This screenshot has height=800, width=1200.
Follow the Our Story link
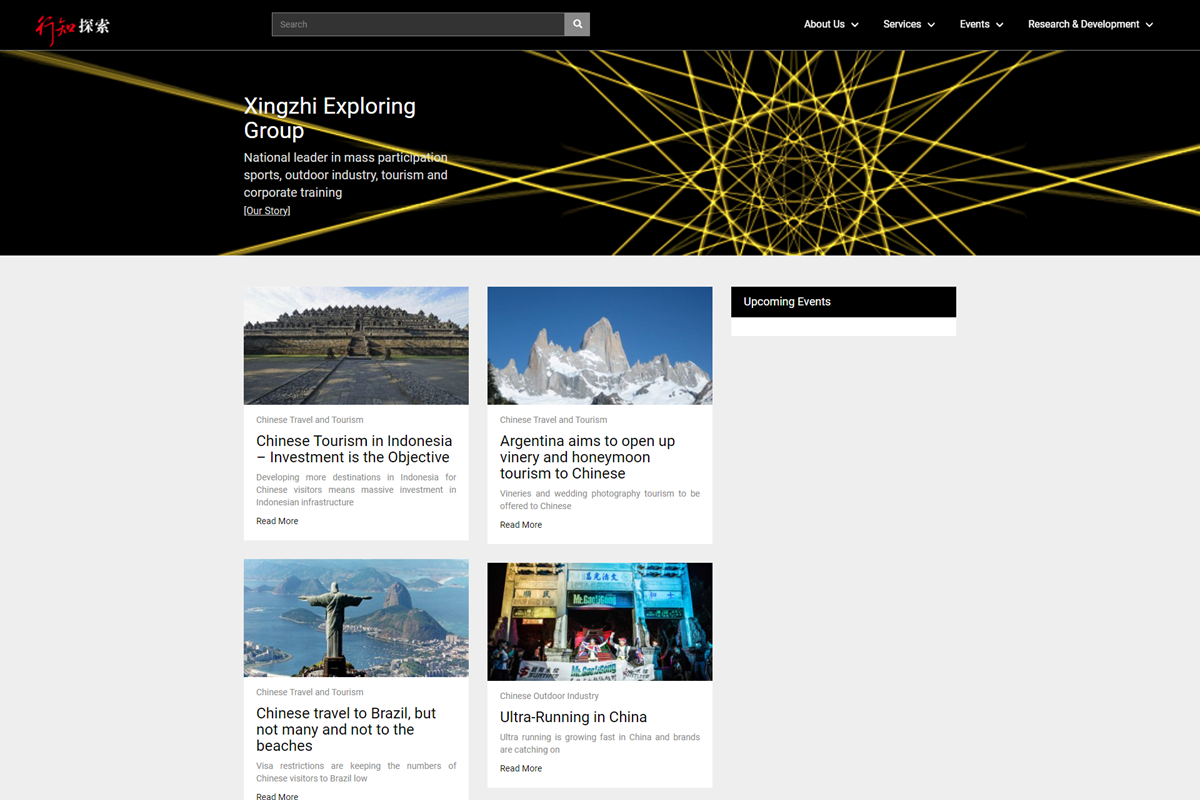click(x=267, y=211)
